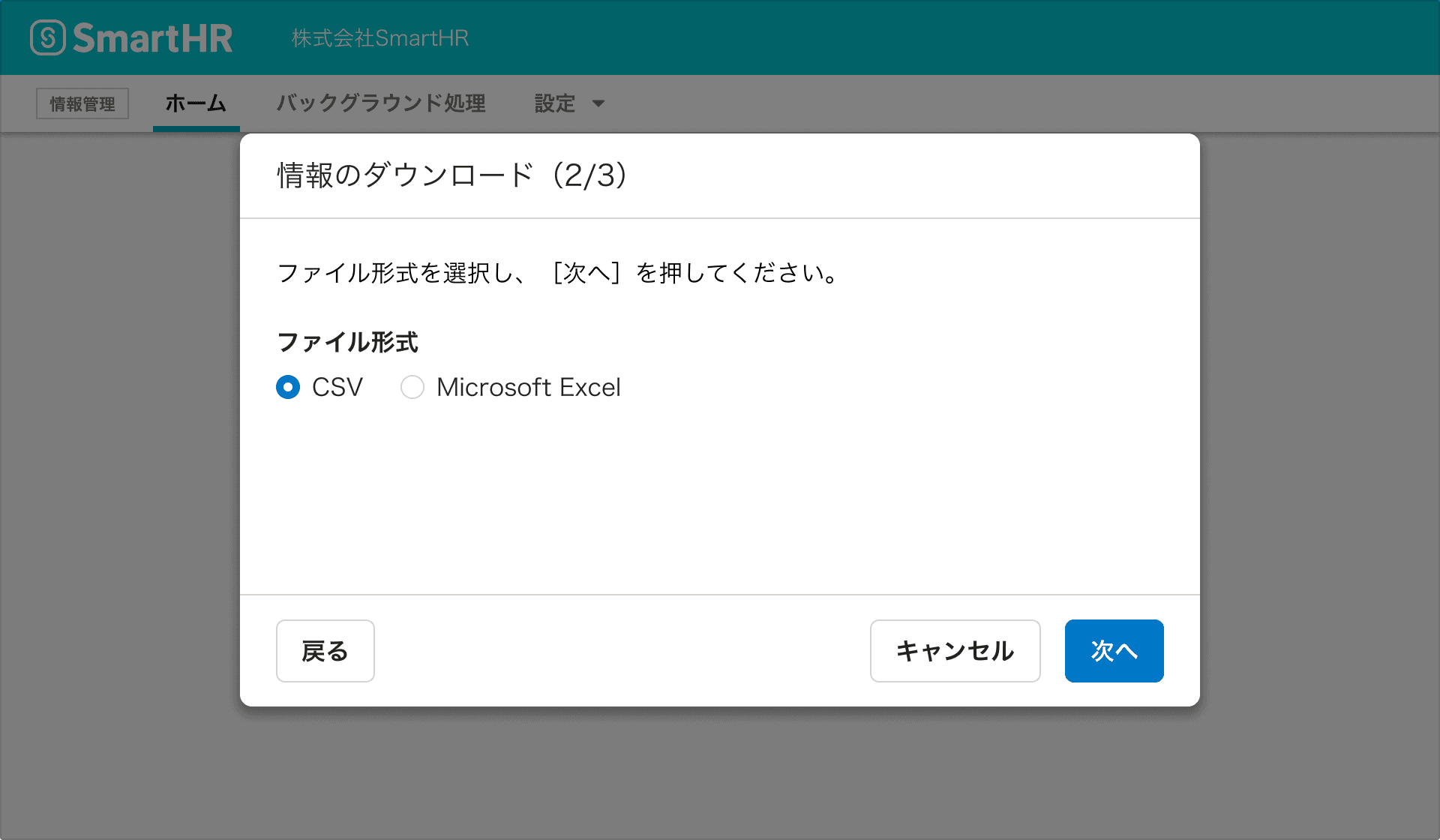Open the バックグラウンド処理 tab
This screenshot has height=840, width=1440.
click(382, 103)
